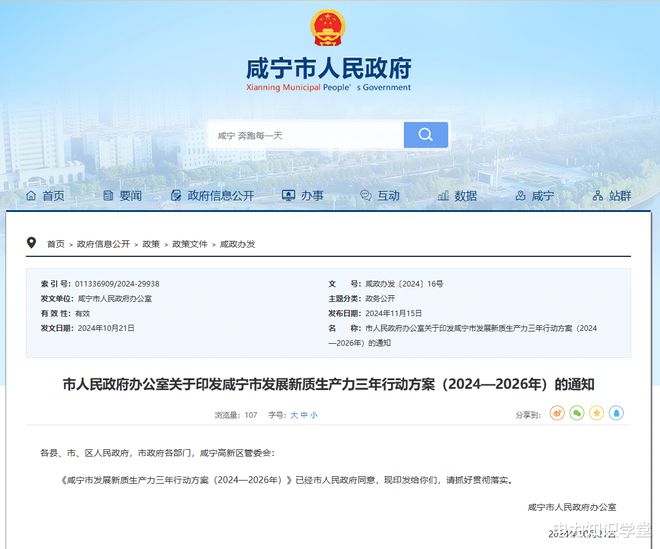This screenshot has width=660, height=549.
Task: Open 互动 navigation item
Action: click(389, 196)
